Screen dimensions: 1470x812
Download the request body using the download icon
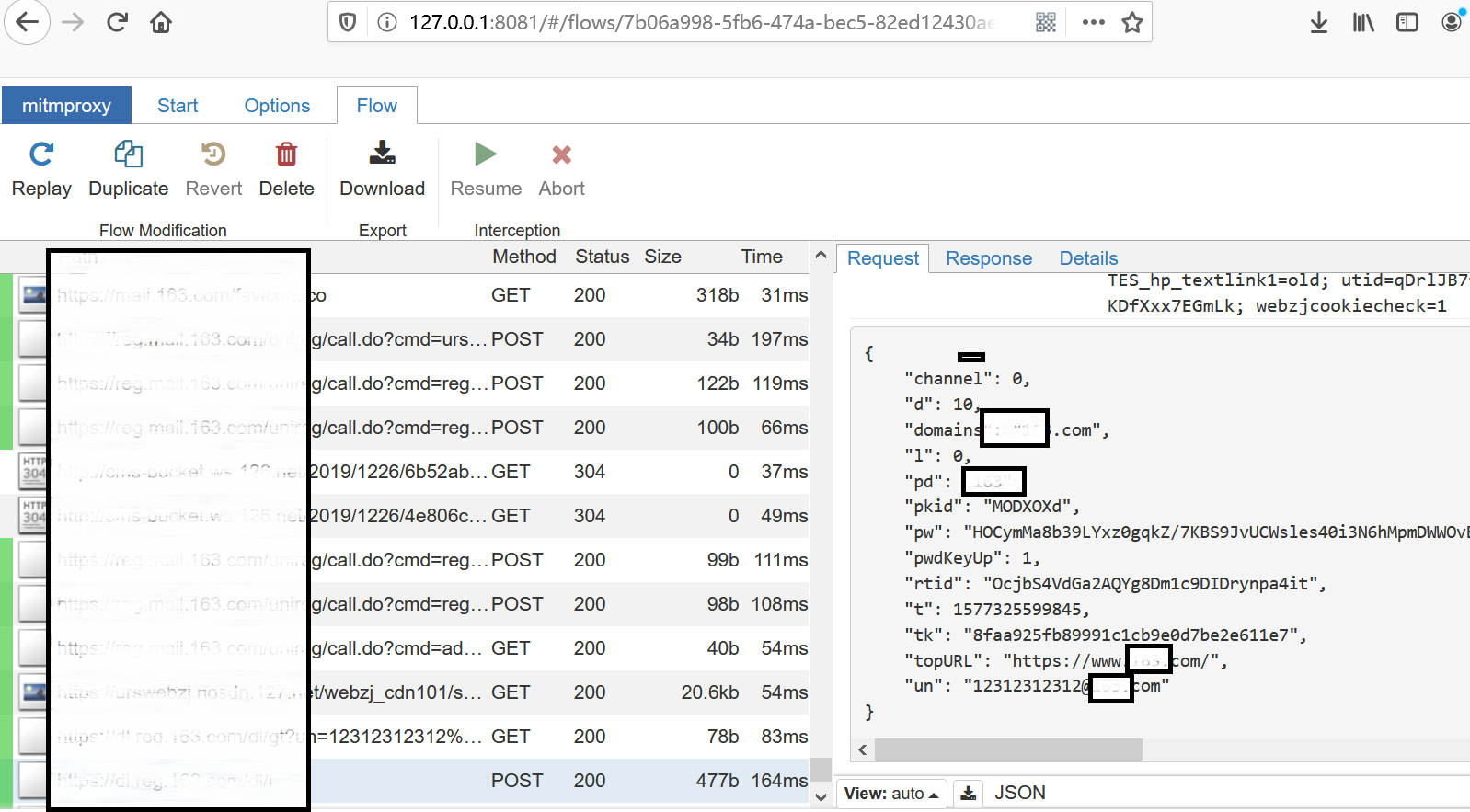pos(969,793)
